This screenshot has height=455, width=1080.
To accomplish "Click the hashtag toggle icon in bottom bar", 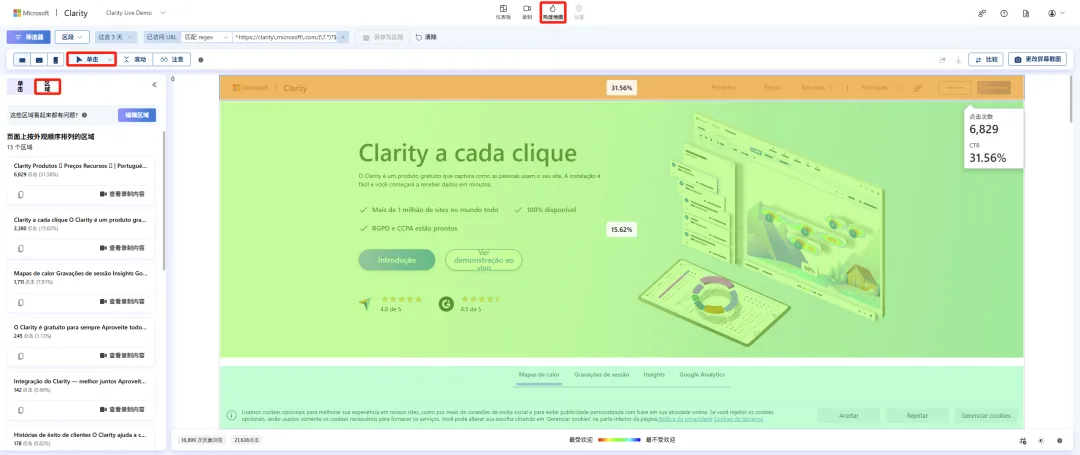I will 1023,440.
